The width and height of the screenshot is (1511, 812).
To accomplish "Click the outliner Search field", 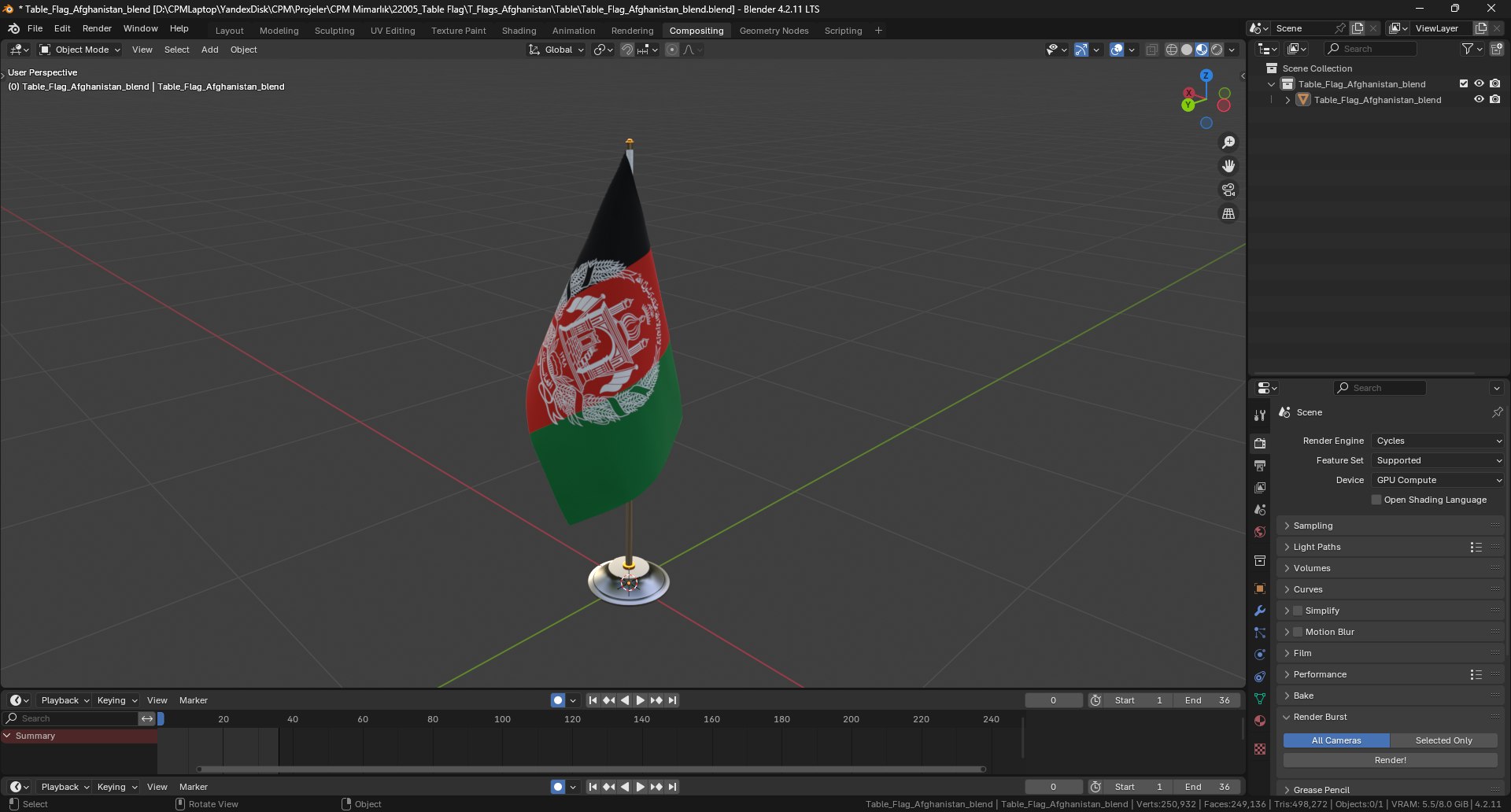I will [x=1372, y=49].
